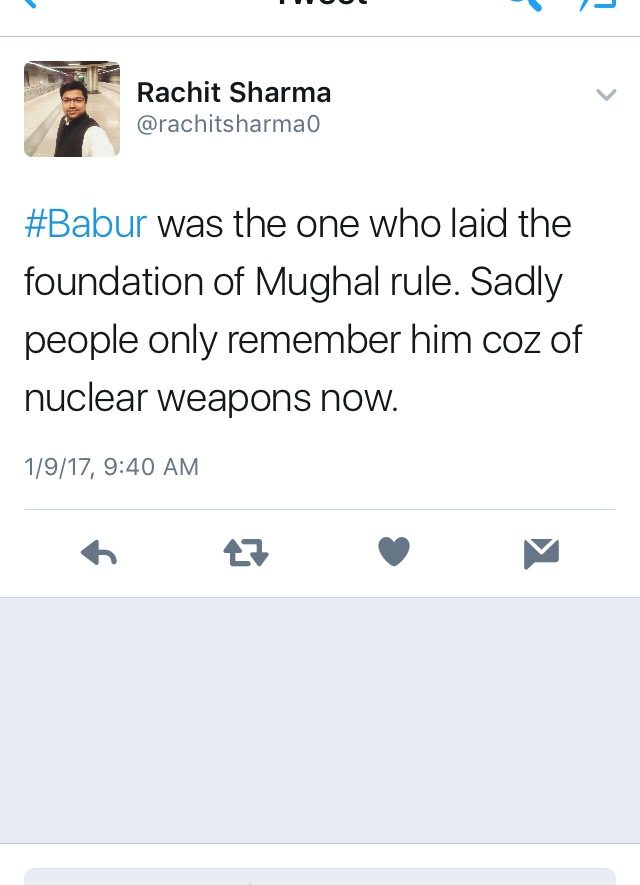Expand tweet options chevron beside Rachit Sharma
The height and width of the screenshot is (885, 640).
pos(606,94)
